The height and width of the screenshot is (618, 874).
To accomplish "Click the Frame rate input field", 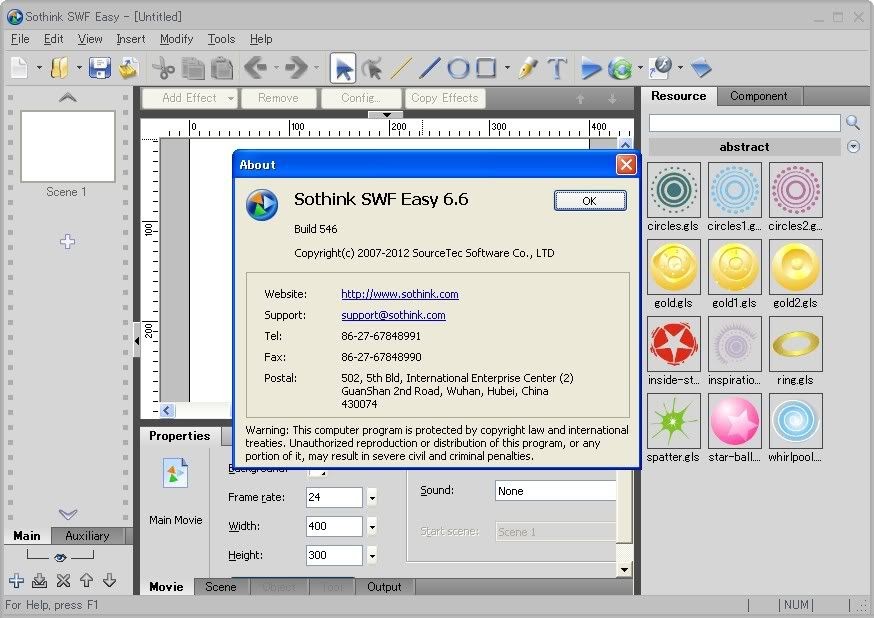I will 334,497.
